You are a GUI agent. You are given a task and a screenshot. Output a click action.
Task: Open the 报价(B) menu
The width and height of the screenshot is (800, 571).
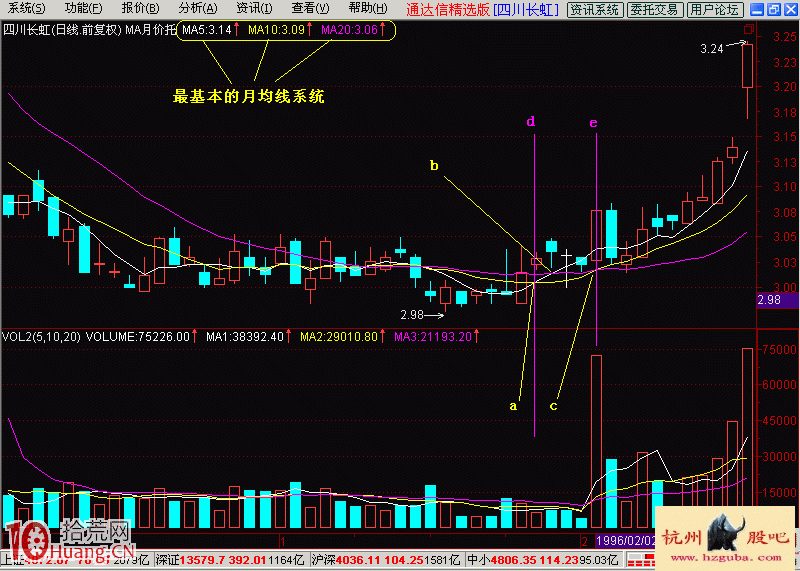(141, 8)
